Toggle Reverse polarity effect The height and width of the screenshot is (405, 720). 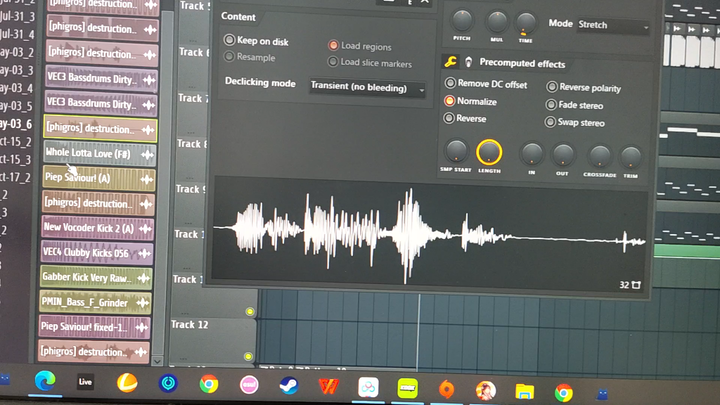pos(552,86)
